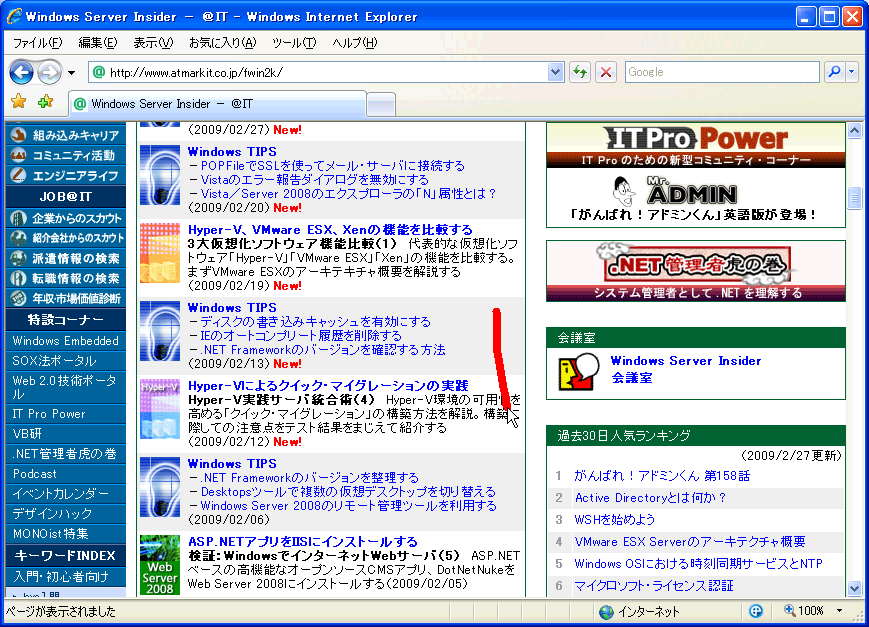This screenshot has width=869, height=627.
Task: Click the page scrollbar up arrow
Action: (854, 130)
